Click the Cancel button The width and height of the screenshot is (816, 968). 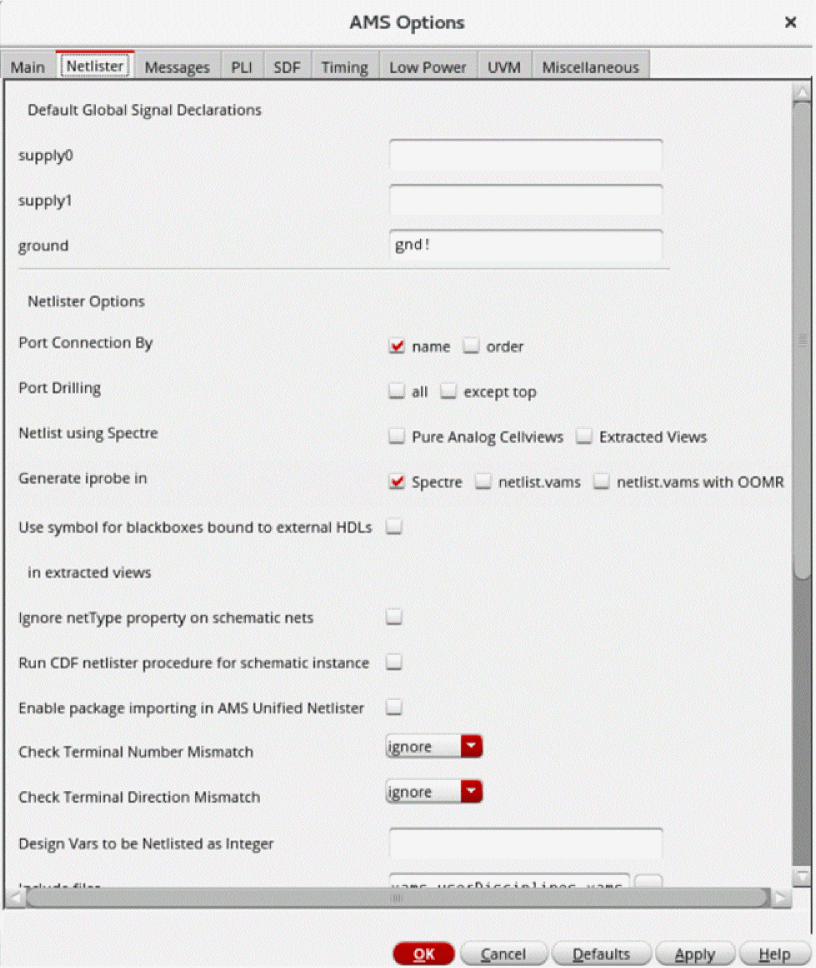point(503,954)
